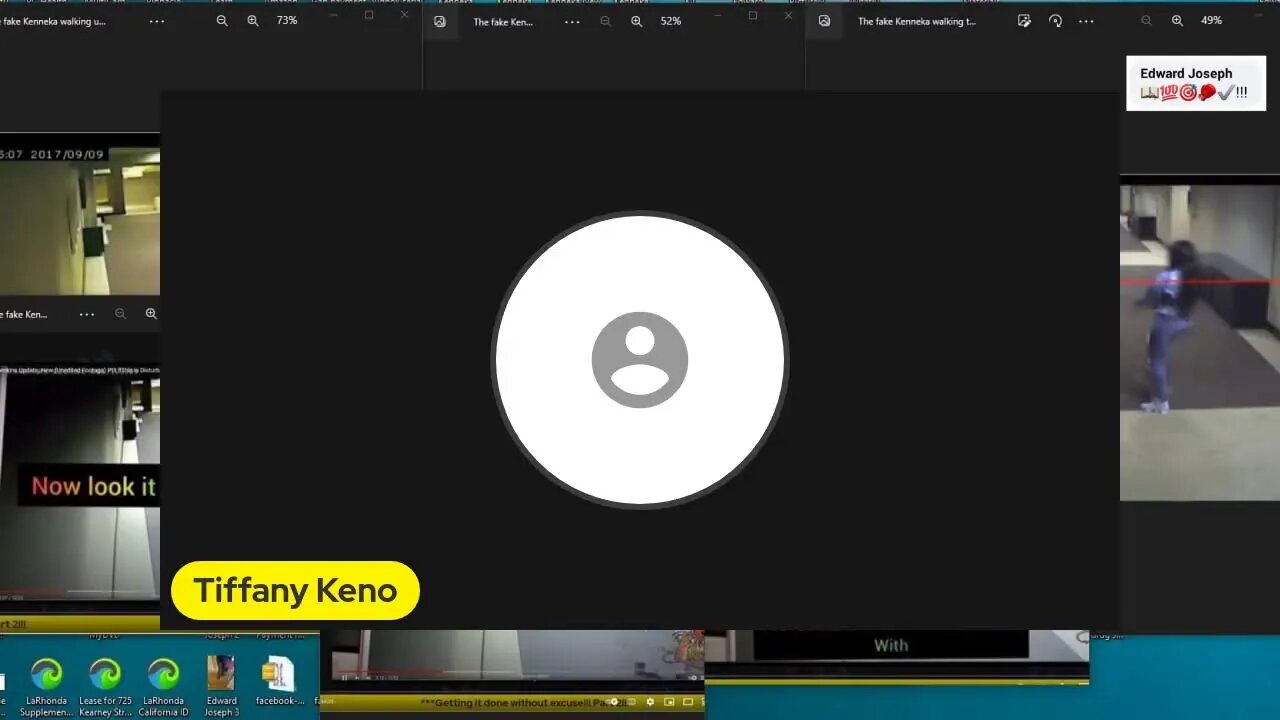Screen dimensions: 1280x720
Task: Click the 'Now look it' video frame
Action: pos(80,486)
